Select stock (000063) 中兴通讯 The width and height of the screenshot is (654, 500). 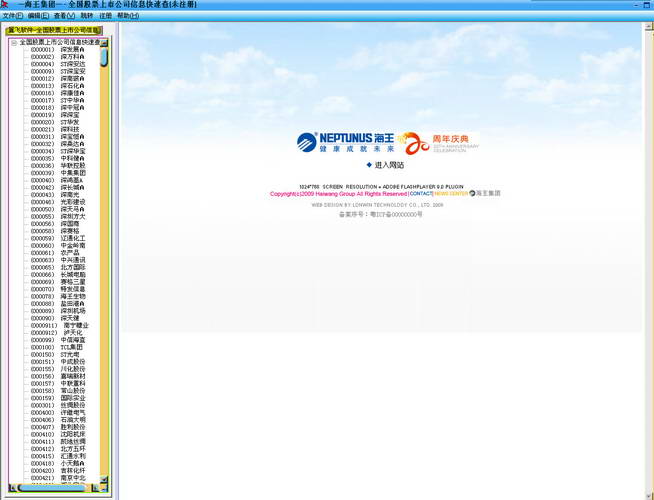pos(58,260)
